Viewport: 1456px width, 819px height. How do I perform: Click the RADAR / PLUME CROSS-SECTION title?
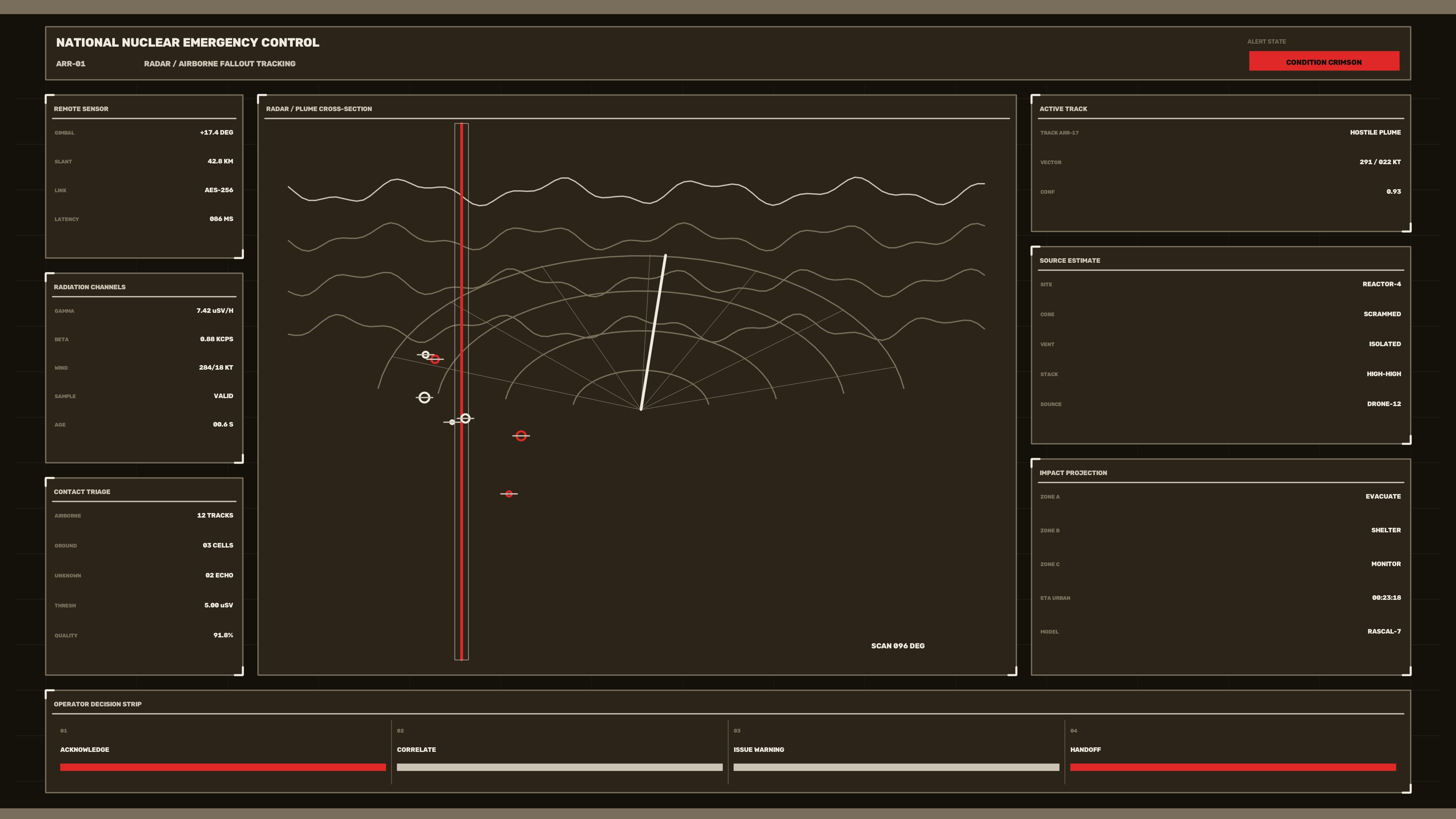pos(319,109)
